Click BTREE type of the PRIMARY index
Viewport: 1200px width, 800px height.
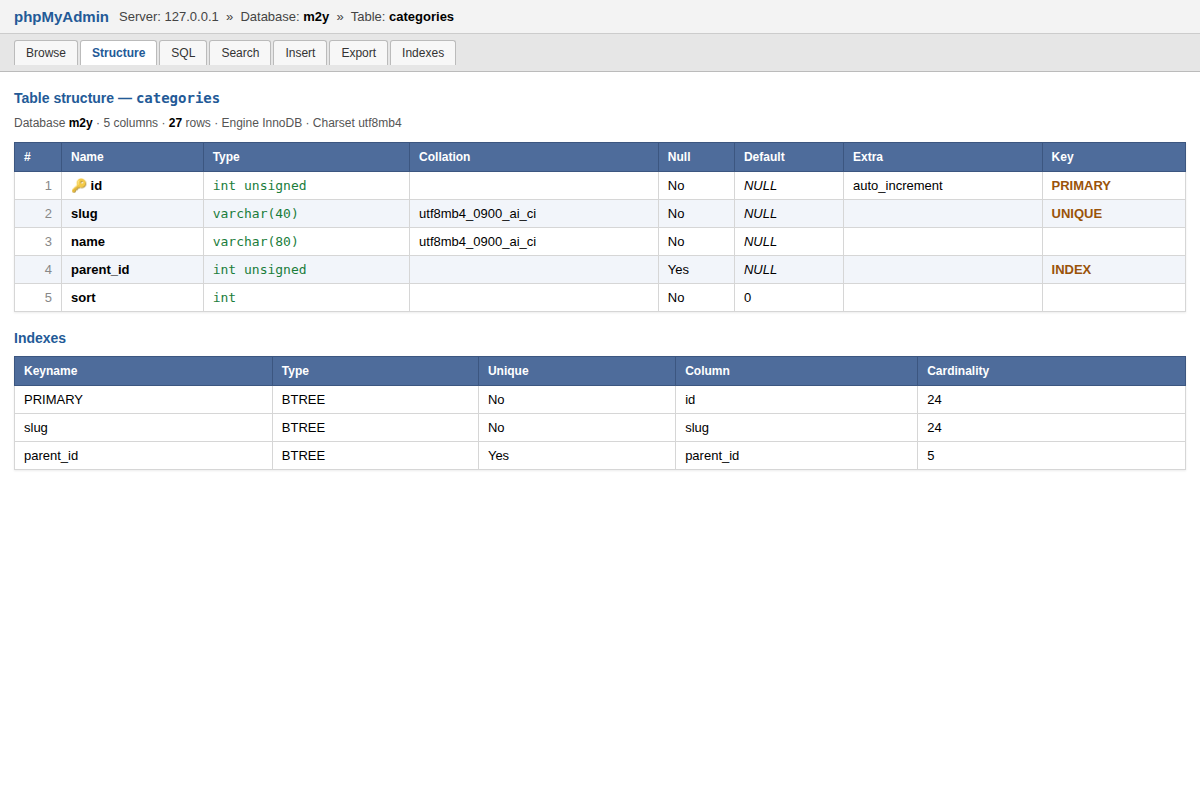(x=303, y=399)
